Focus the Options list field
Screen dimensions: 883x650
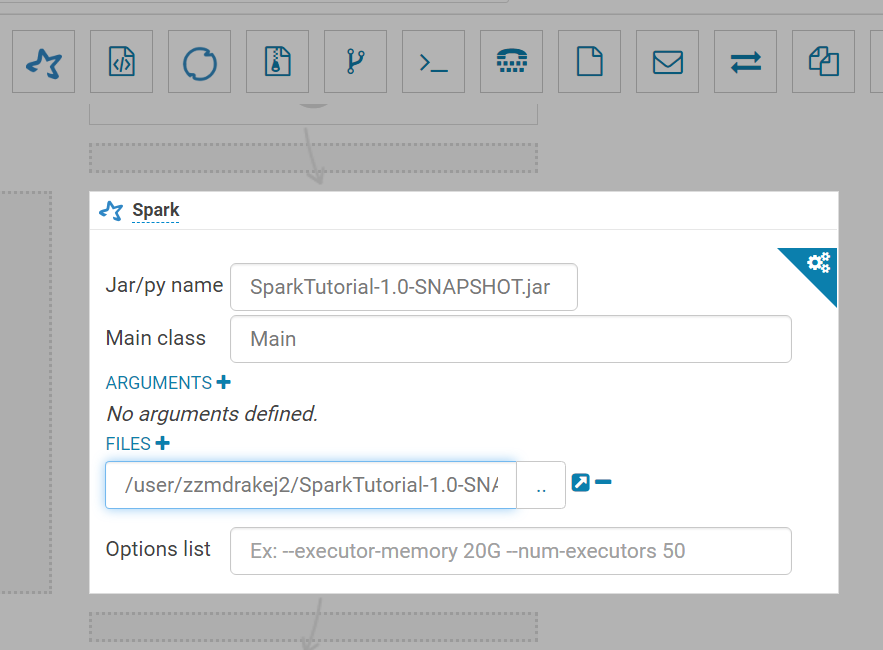[x=511, y=551]
